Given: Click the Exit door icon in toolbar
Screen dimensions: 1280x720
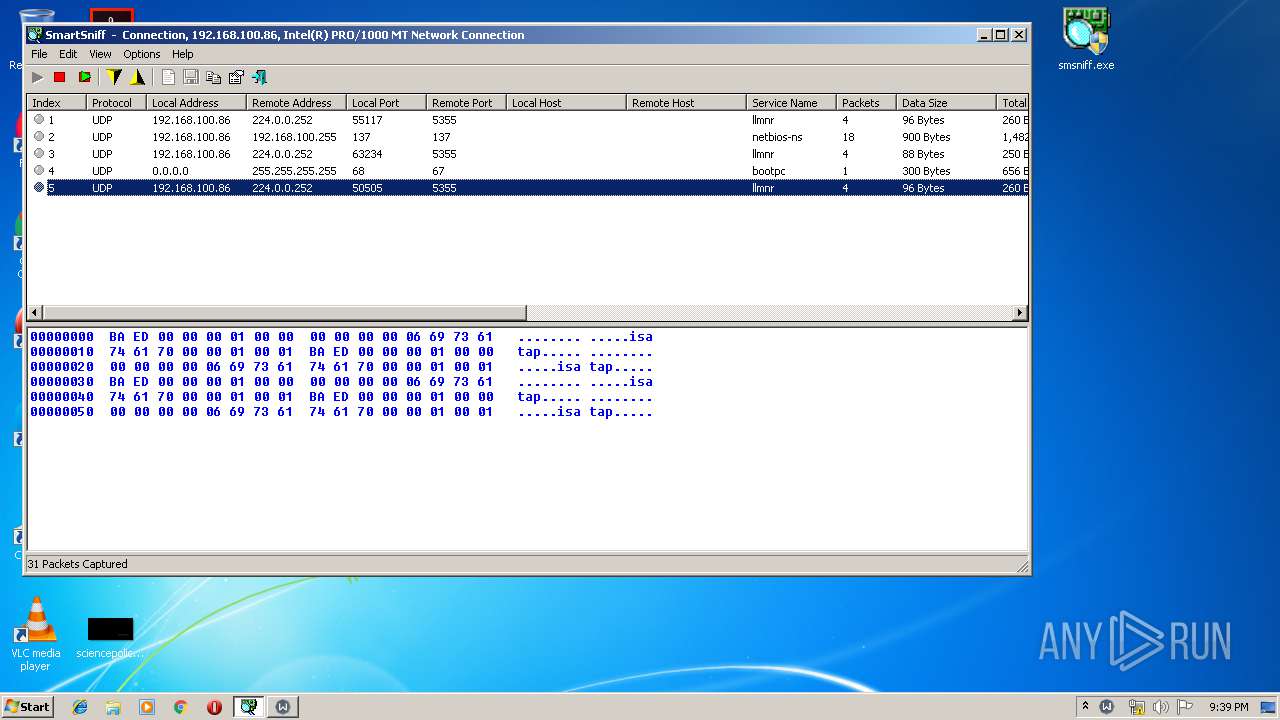Looking at the screenshot, I should click(x=259, y=77).
